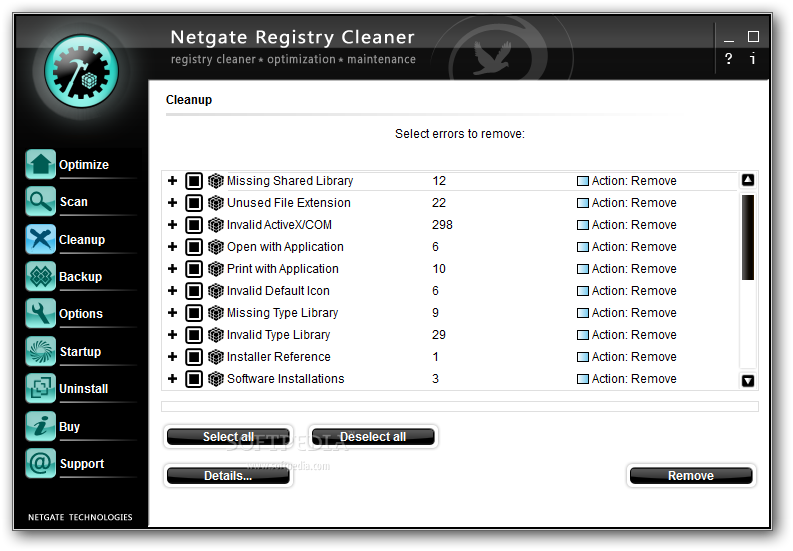The height and width of the screenshot is (551, 793).
Task: Click the Uninstall icon in sidebar
Action: click(x=40, y=388)
